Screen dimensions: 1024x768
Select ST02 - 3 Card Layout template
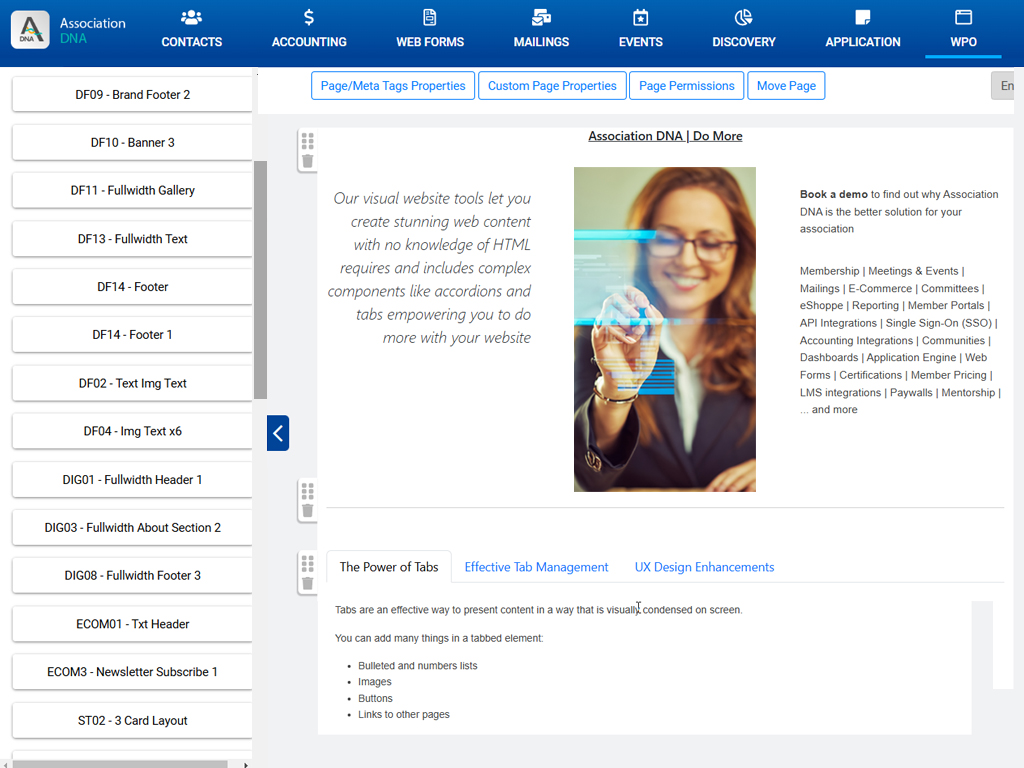coord(133,720)
